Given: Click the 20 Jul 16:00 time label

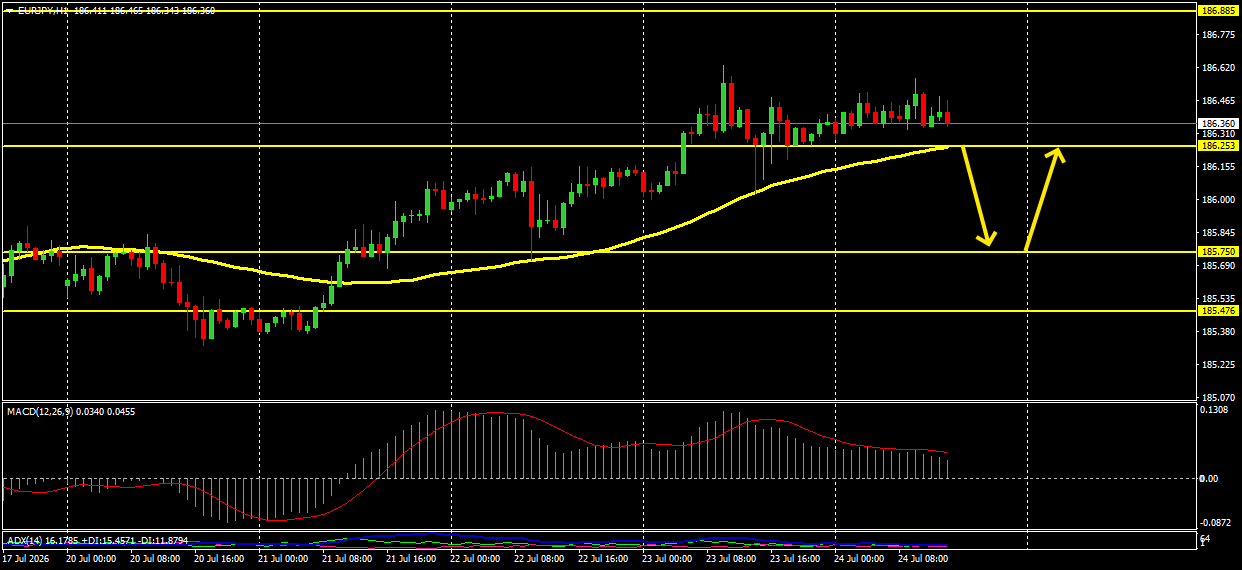Looking at the screenshot, I should pyautogui.click(x=218, y=559).
